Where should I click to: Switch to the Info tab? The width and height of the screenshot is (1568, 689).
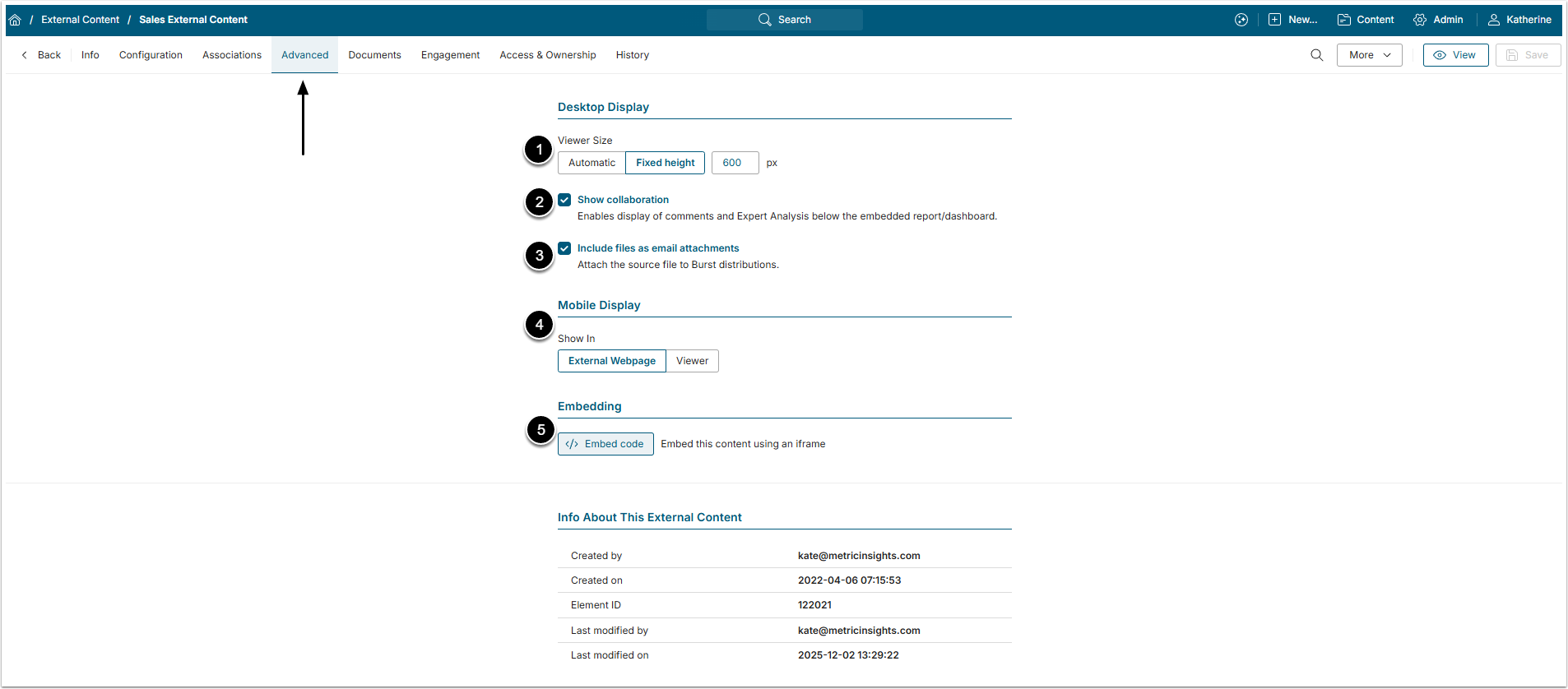point(90,55)
